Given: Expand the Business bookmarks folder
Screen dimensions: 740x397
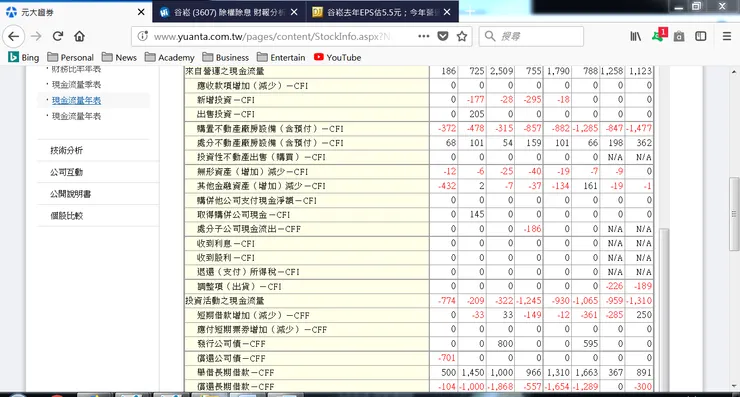Looking at the screenshot, I should pos(226,58).
